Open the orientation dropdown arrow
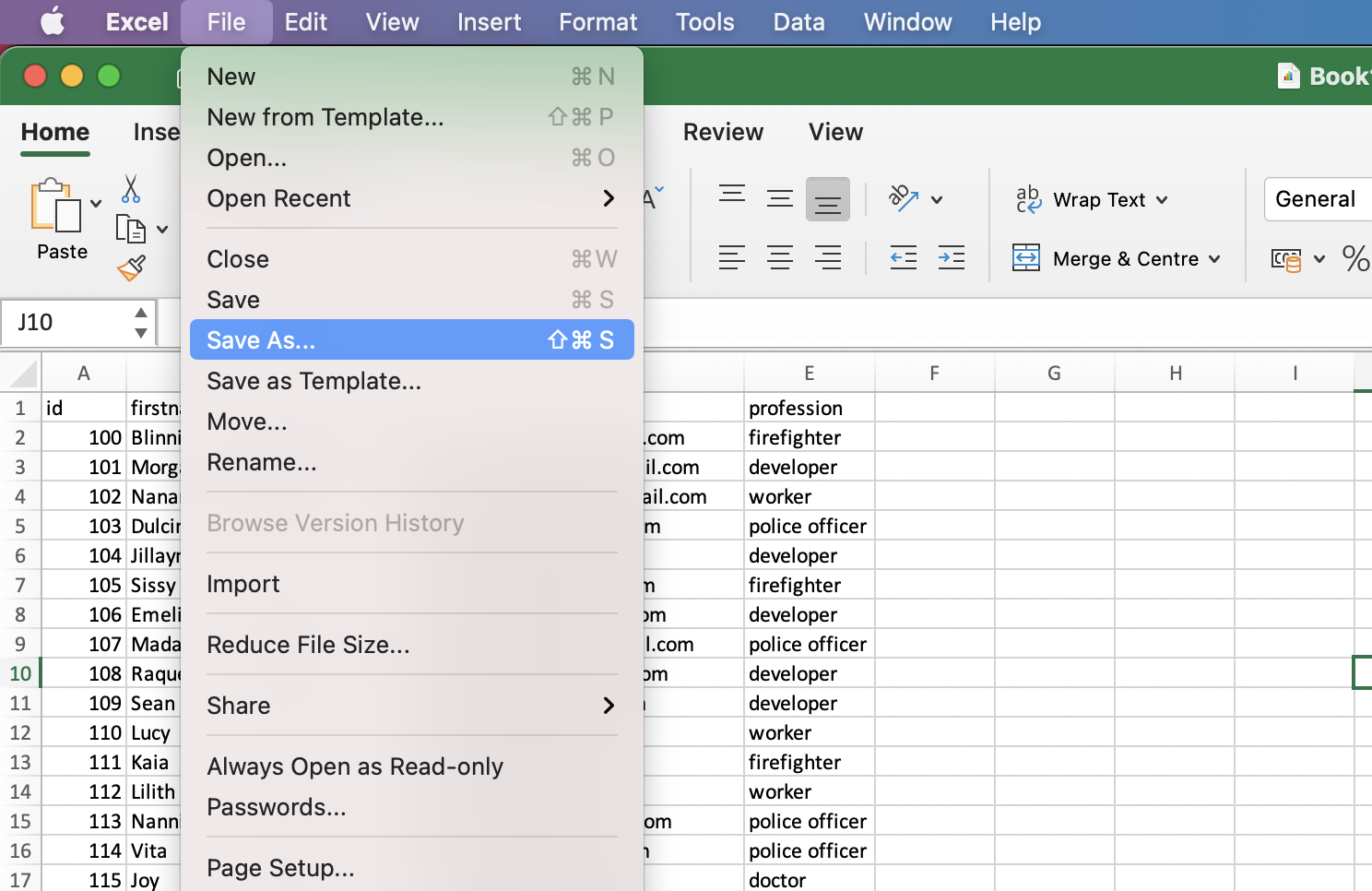The width and height of the screenshot is (1372, 891). pos(937,199)
